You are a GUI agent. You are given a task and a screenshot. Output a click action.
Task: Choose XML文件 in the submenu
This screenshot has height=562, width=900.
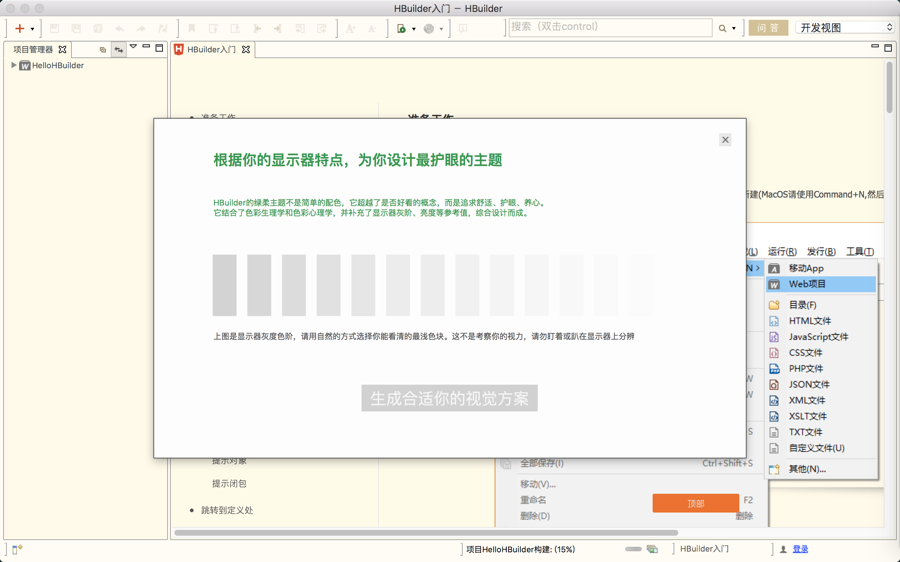point(821,400)
